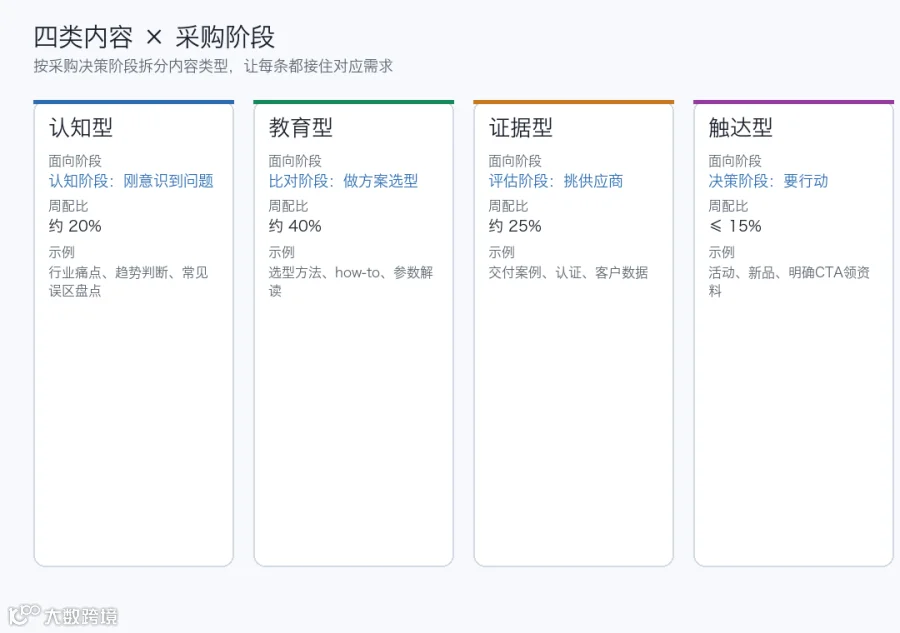Select the 教育型 card heading
The width and height of the screenshot is (900, 633).
coord(301,127)
